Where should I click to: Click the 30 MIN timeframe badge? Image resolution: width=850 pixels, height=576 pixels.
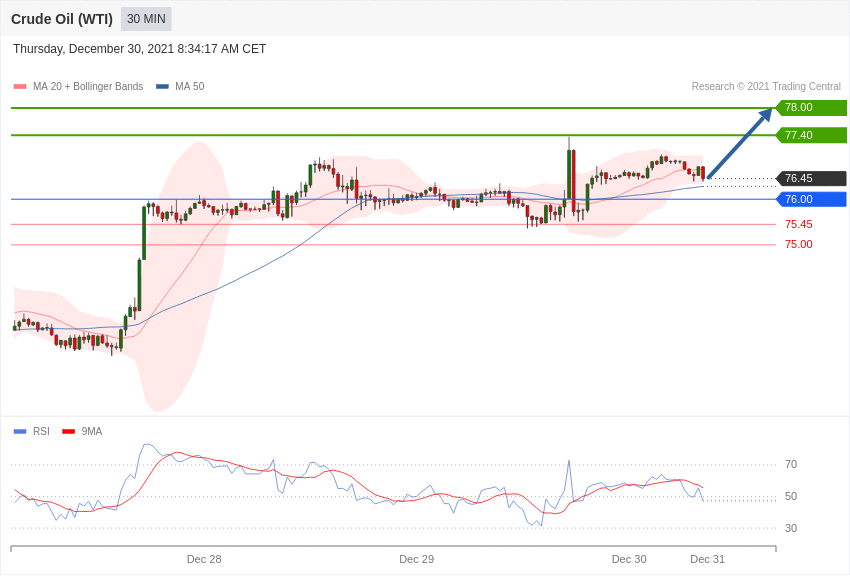(146, 19)
